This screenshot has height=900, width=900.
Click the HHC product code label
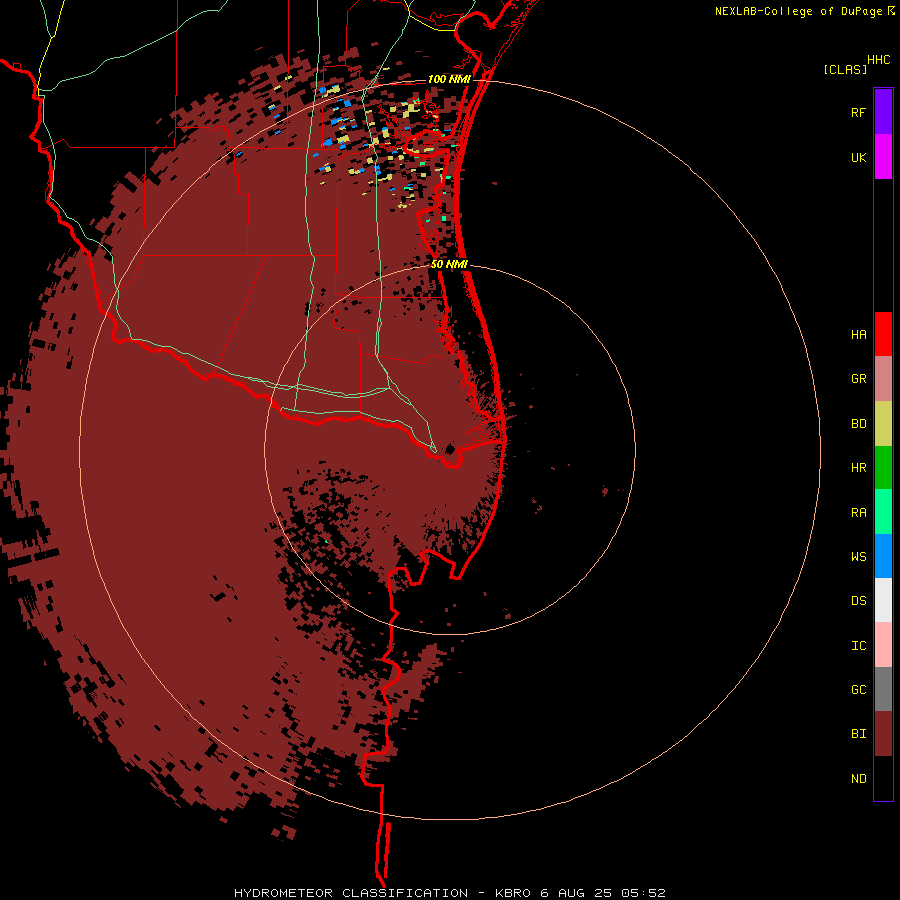point(878,60)
